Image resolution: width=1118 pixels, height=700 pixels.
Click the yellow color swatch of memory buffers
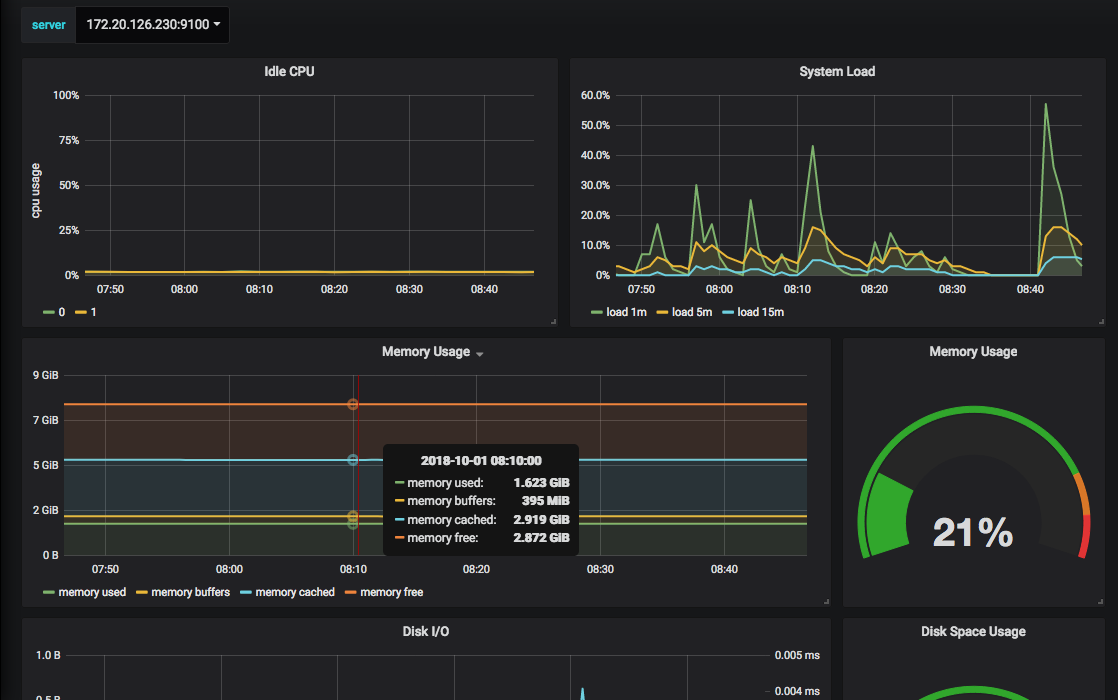142,592
